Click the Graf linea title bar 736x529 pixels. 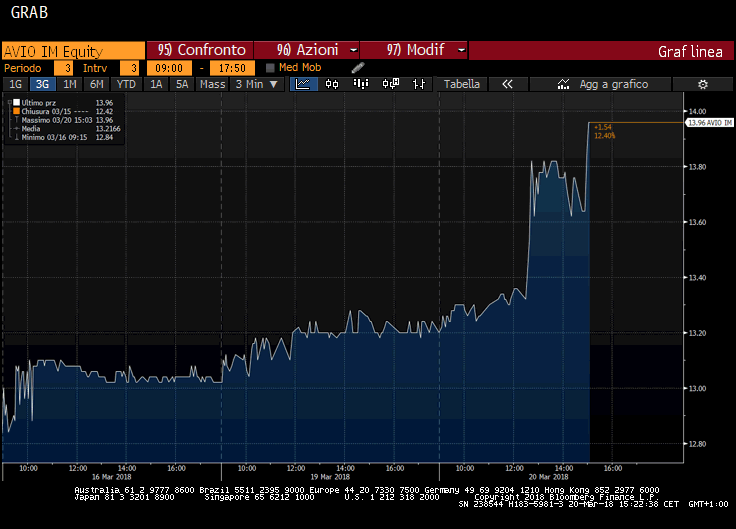[x=601, y=51]
